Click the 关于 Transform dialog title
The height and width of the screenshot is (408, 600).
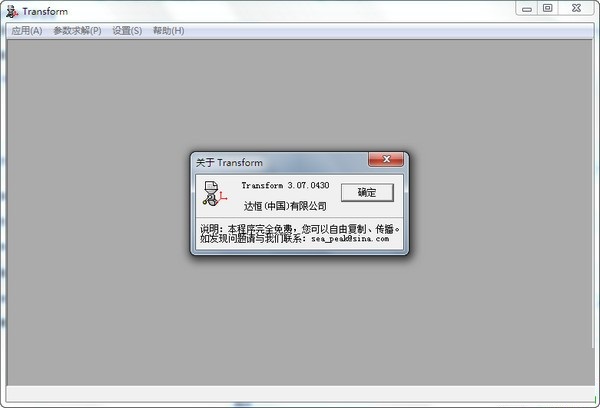click(229, 163)
